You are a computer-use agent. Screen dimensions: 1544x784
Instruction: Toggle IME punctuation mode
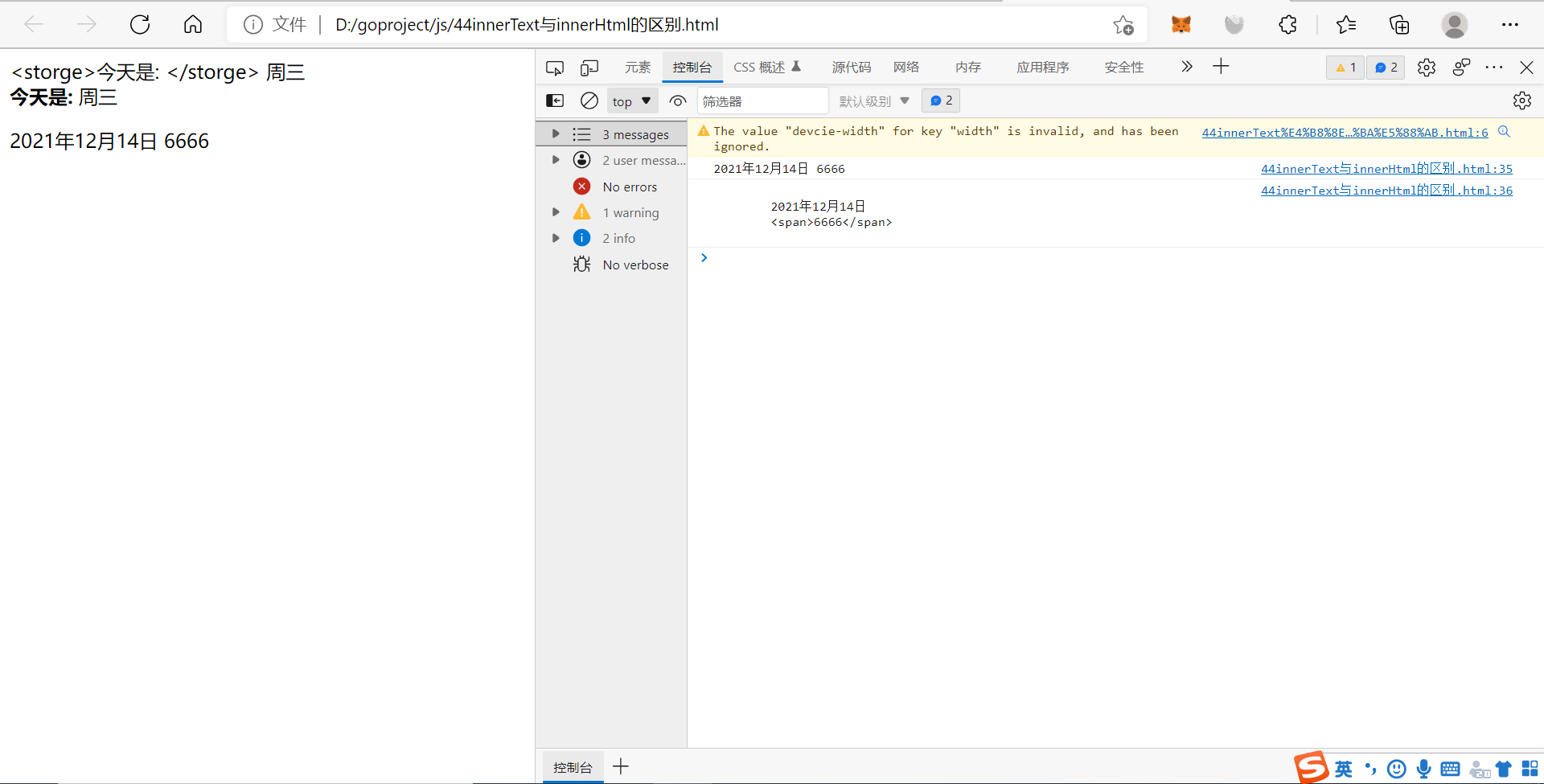[x=1370, y=769]
